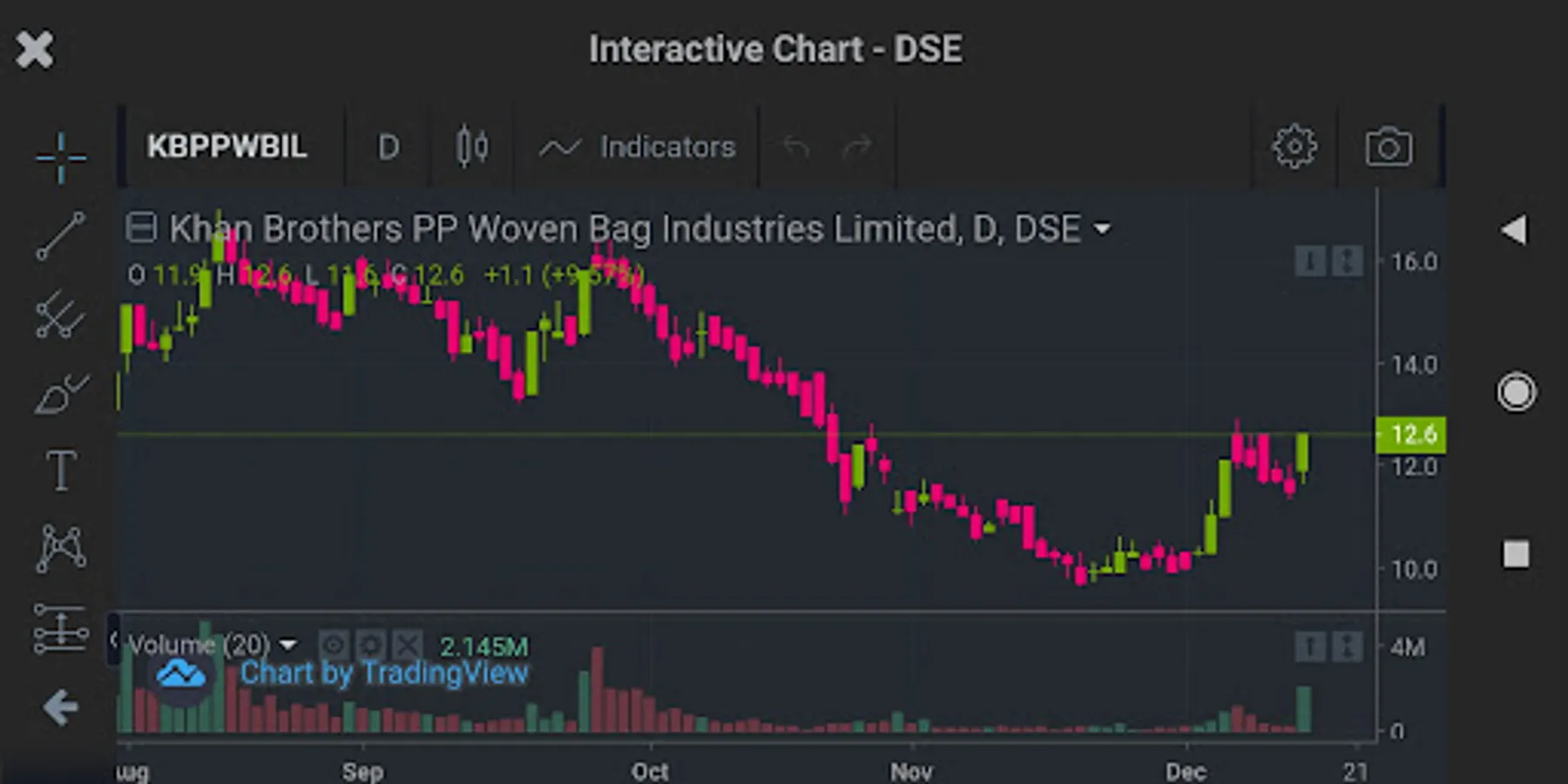1568x784 pixels.
Task: Close the Interactive Chart screen
Action: coord(35,50)
